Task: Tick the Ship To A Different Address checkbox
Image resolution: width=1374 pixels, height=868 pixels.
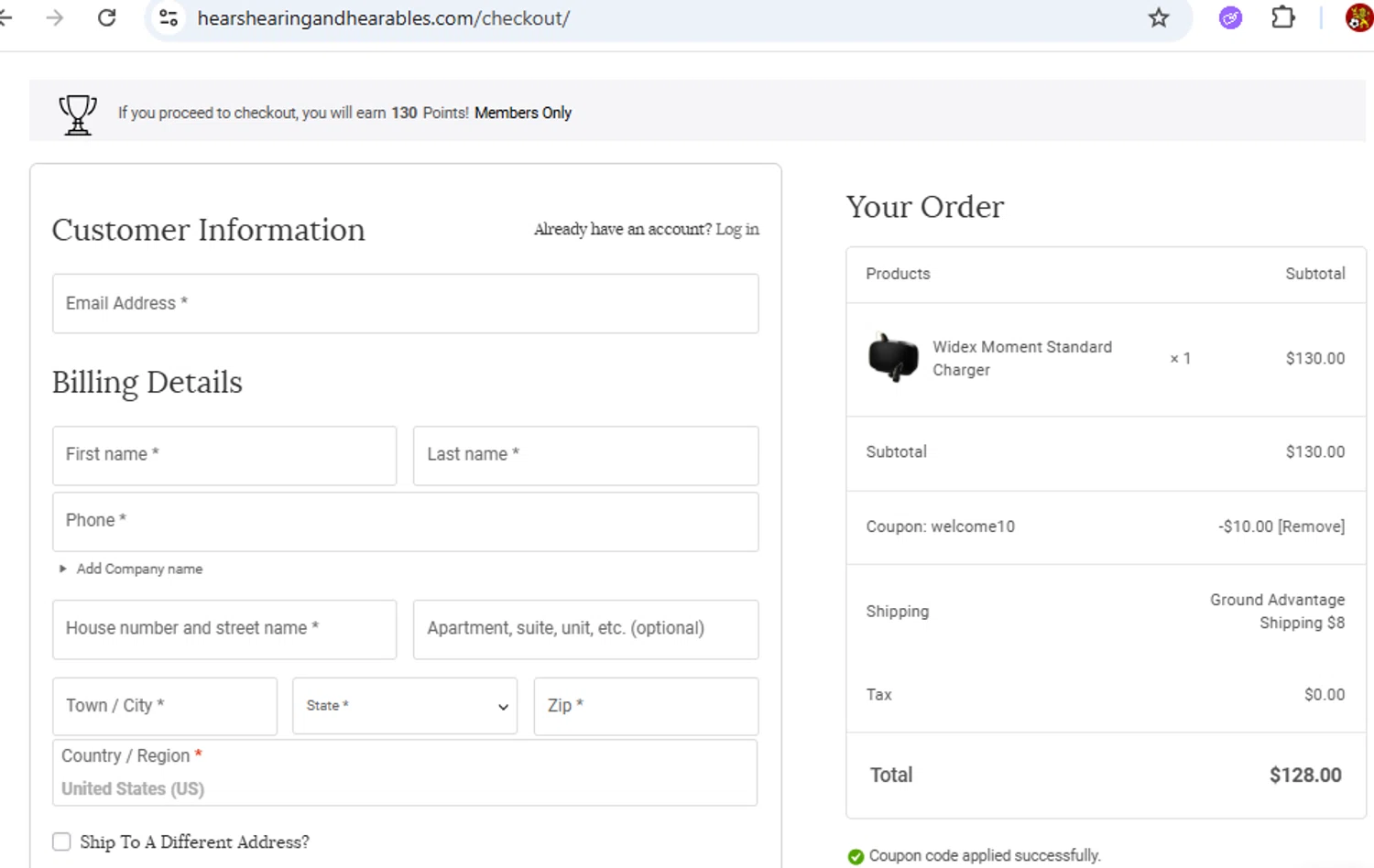Action: coord(61,841)
